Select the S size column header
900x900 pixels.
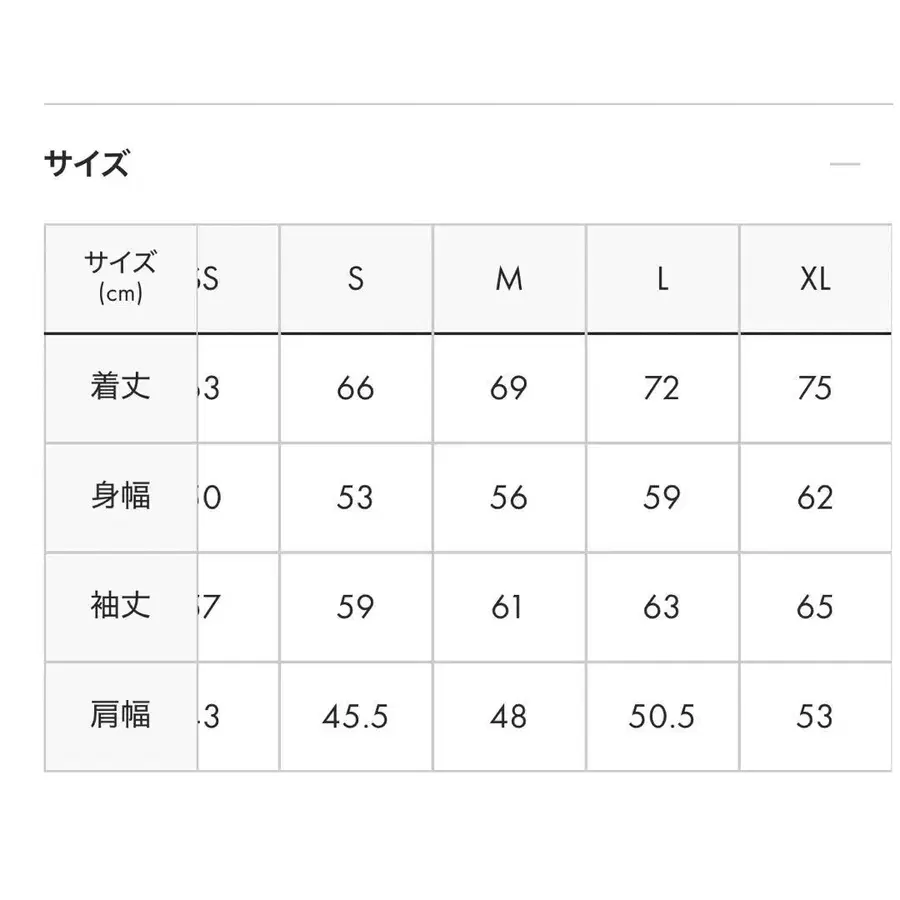click(x=355, y=279)
